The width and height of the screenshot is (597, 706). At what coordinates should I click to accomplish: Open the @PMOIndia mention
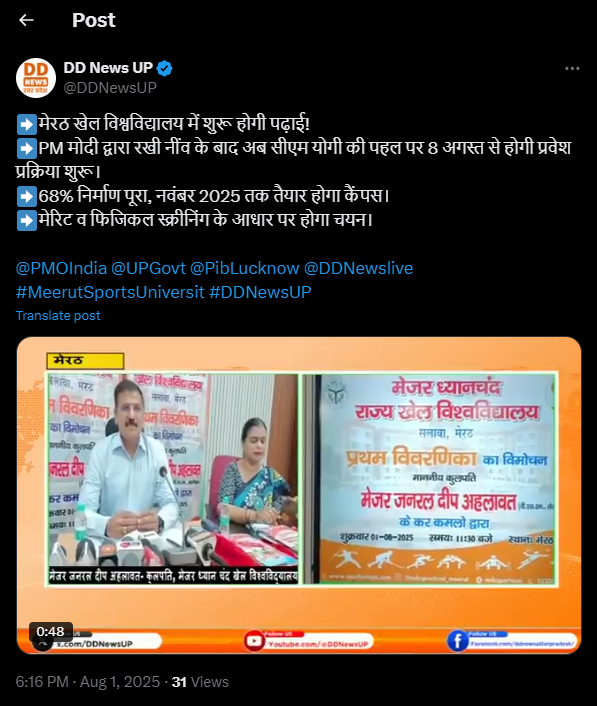[x=61, y=268]
